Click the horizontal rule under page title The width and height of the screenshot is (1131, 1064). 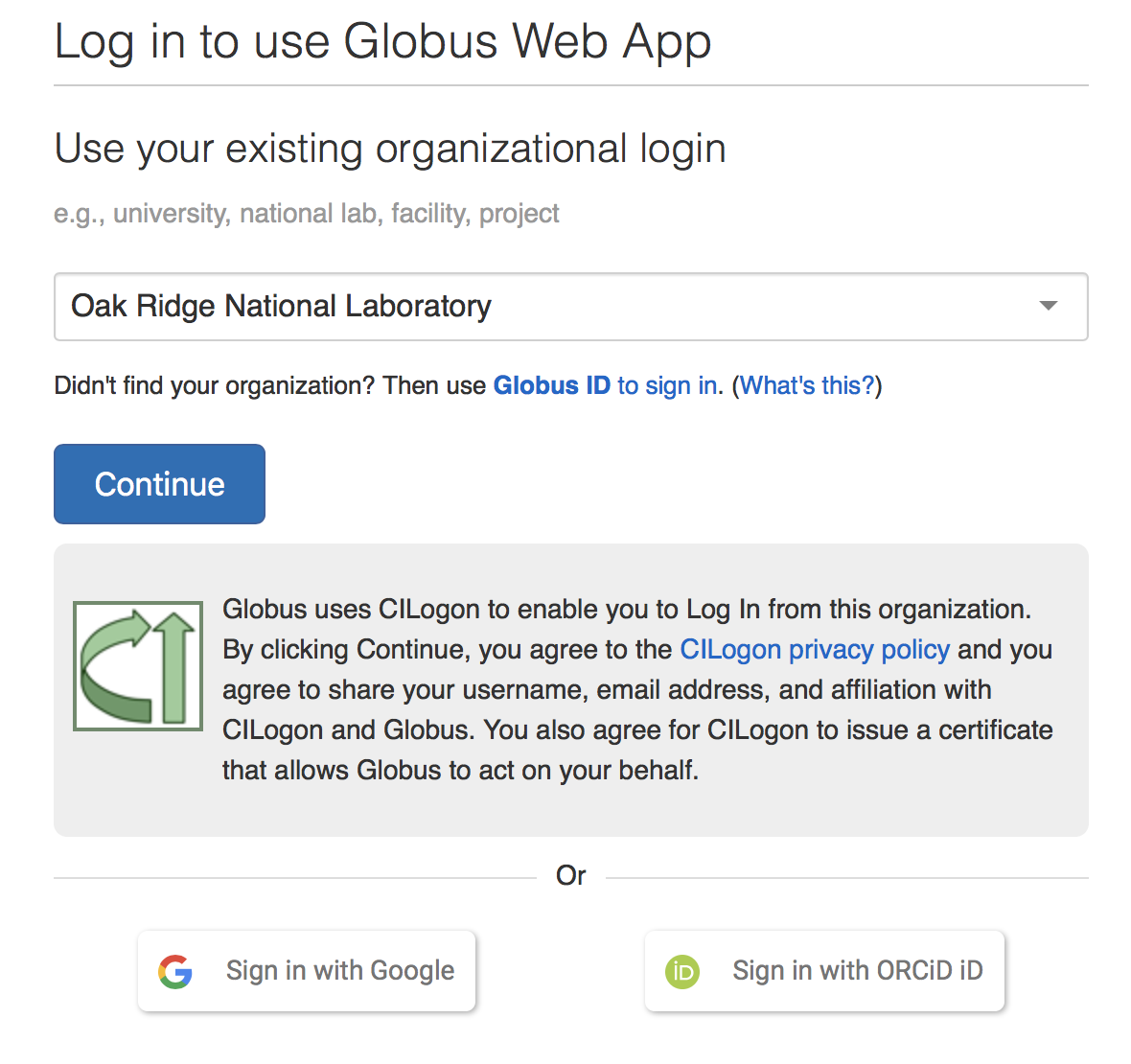(570, 85)
